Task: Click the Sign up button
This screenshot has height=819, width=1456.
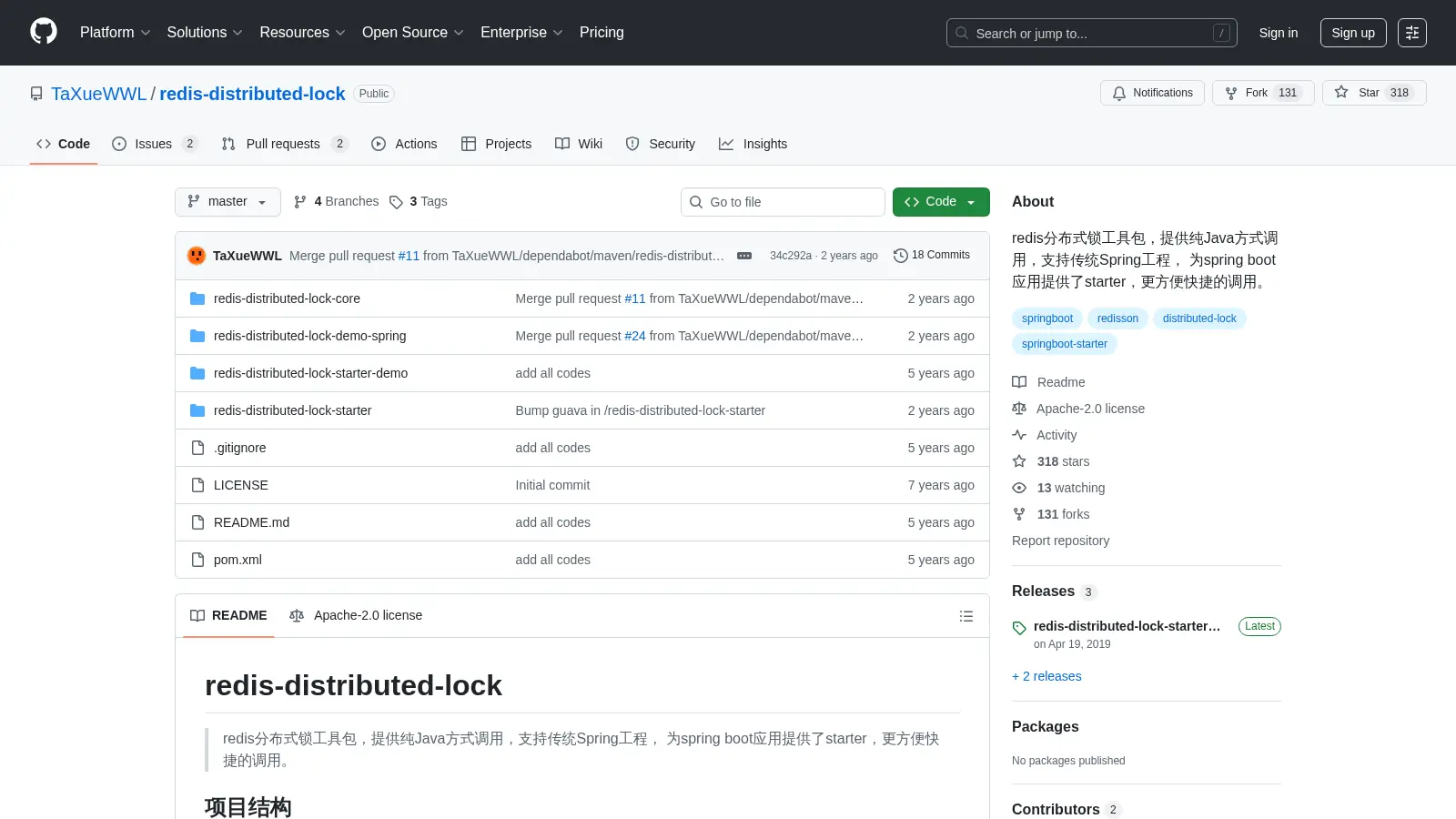Action: pyautogui.click(x=1353, y=33)
